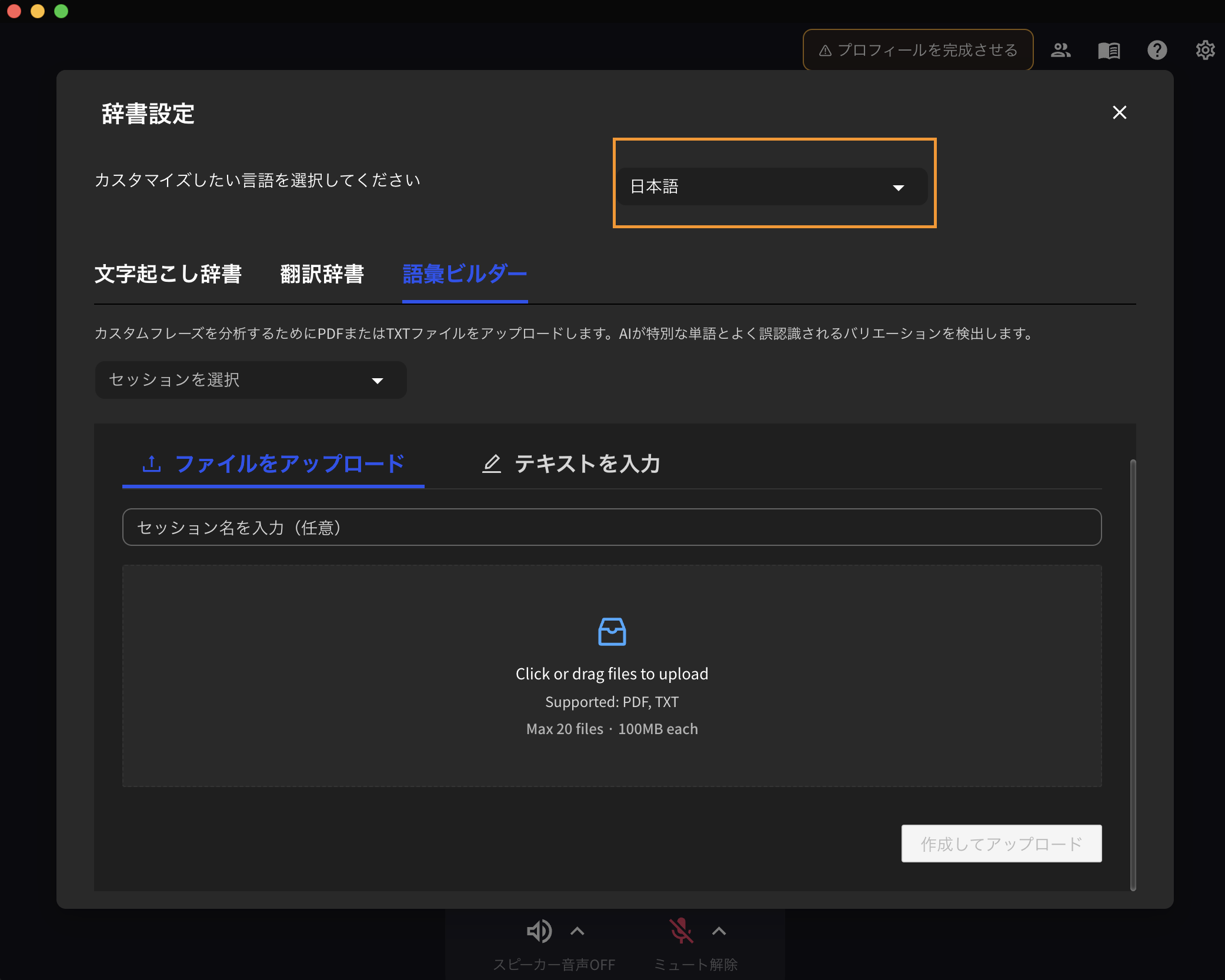Open the 日本語 language dropdown
Viewport: 1225px width, 980px height.
point(772,186)
